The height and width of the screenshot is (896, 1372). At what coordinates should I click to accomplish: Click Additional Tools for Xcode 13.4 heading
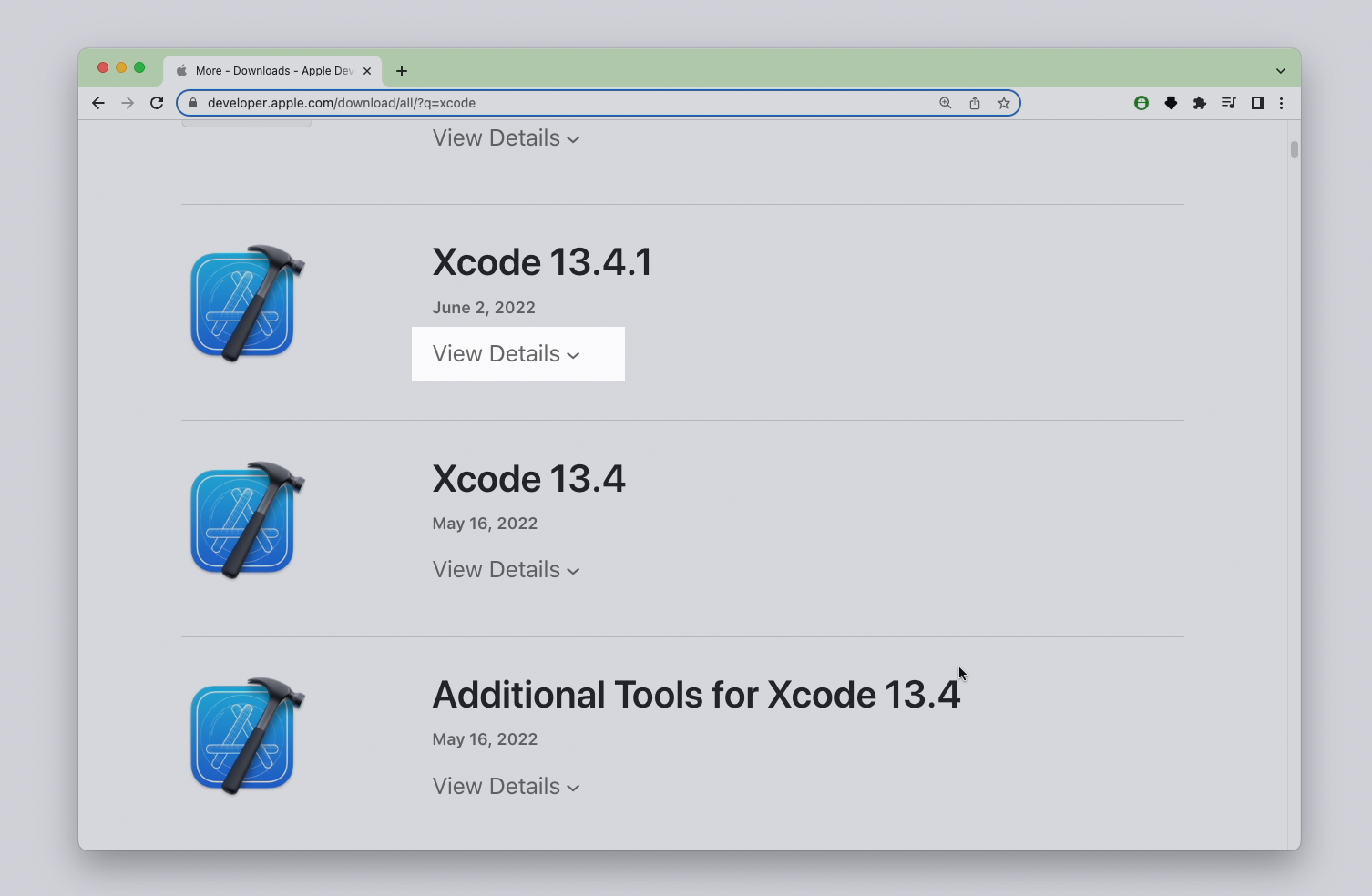[x=696, y=695]
